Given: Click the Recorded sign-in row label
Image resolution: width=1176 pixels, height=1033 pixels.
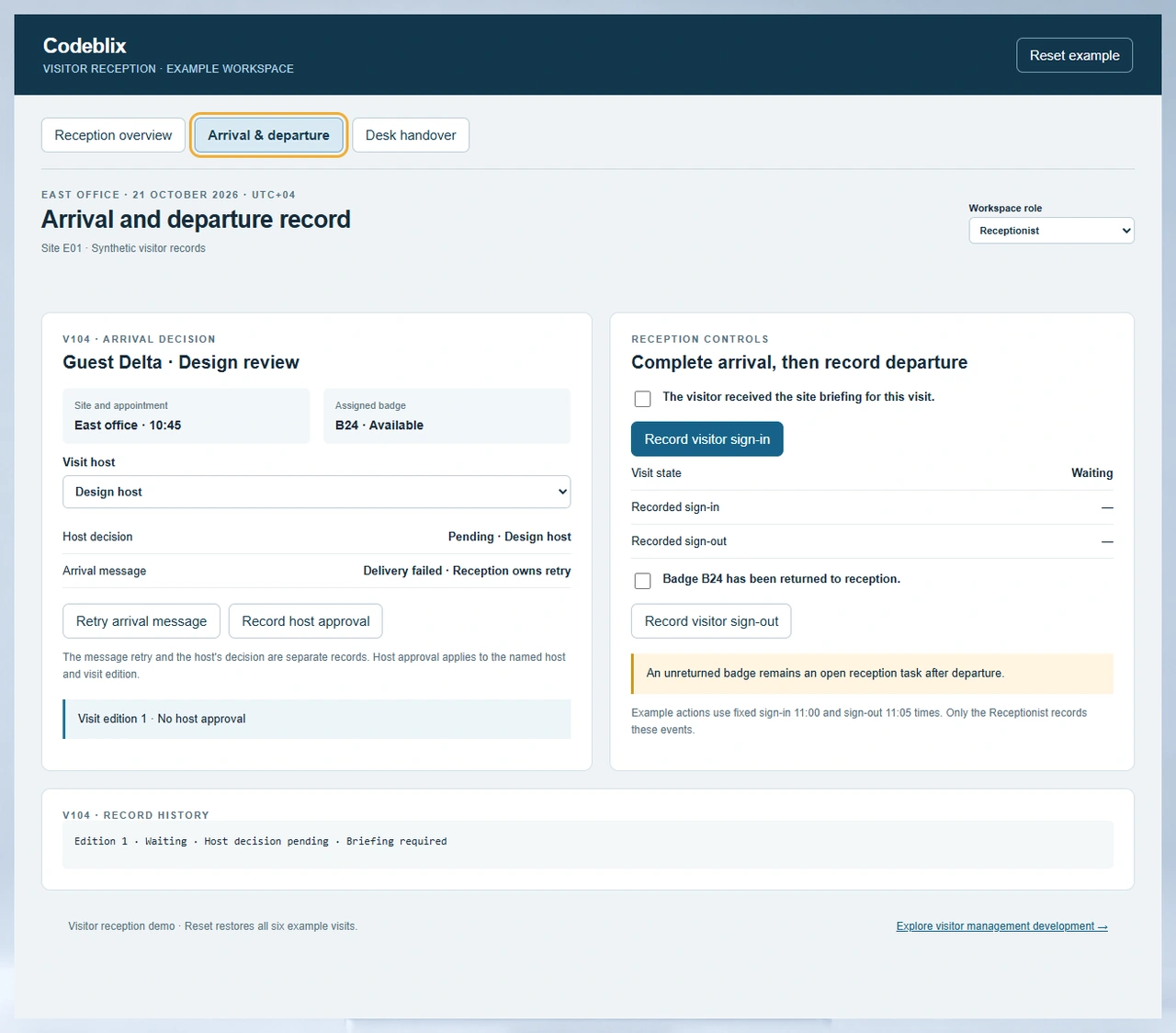Looking at the screenshot, I should coord(675,507).
